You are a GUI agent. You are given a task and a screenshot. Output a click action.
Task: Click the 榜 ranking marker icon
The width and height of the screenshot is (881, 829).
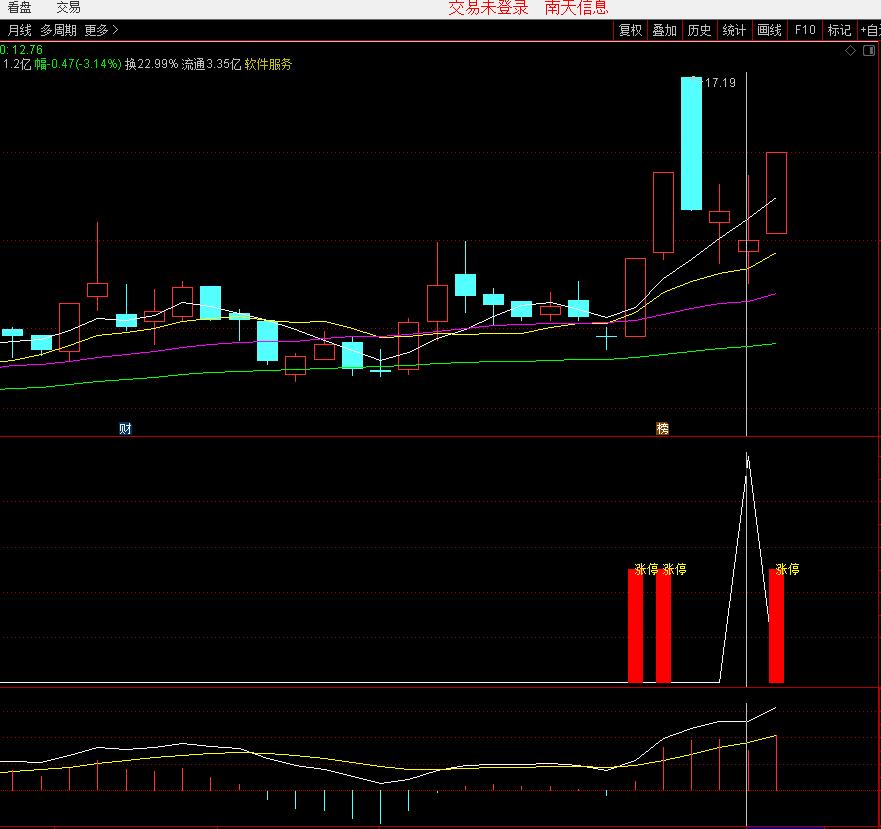[x=662, y=429]
